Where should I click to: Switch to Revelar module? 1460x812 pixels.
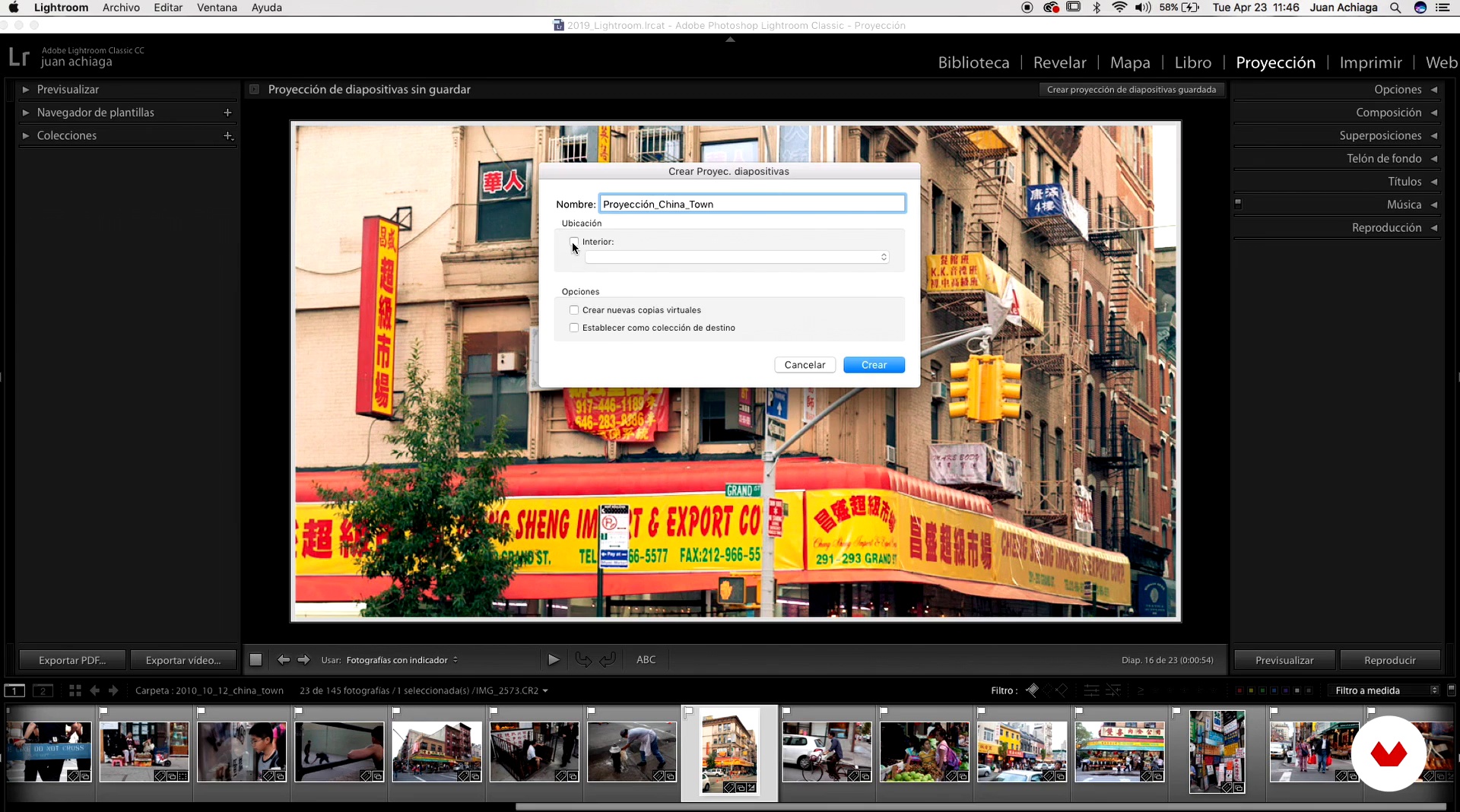(x=1059, y=62)
